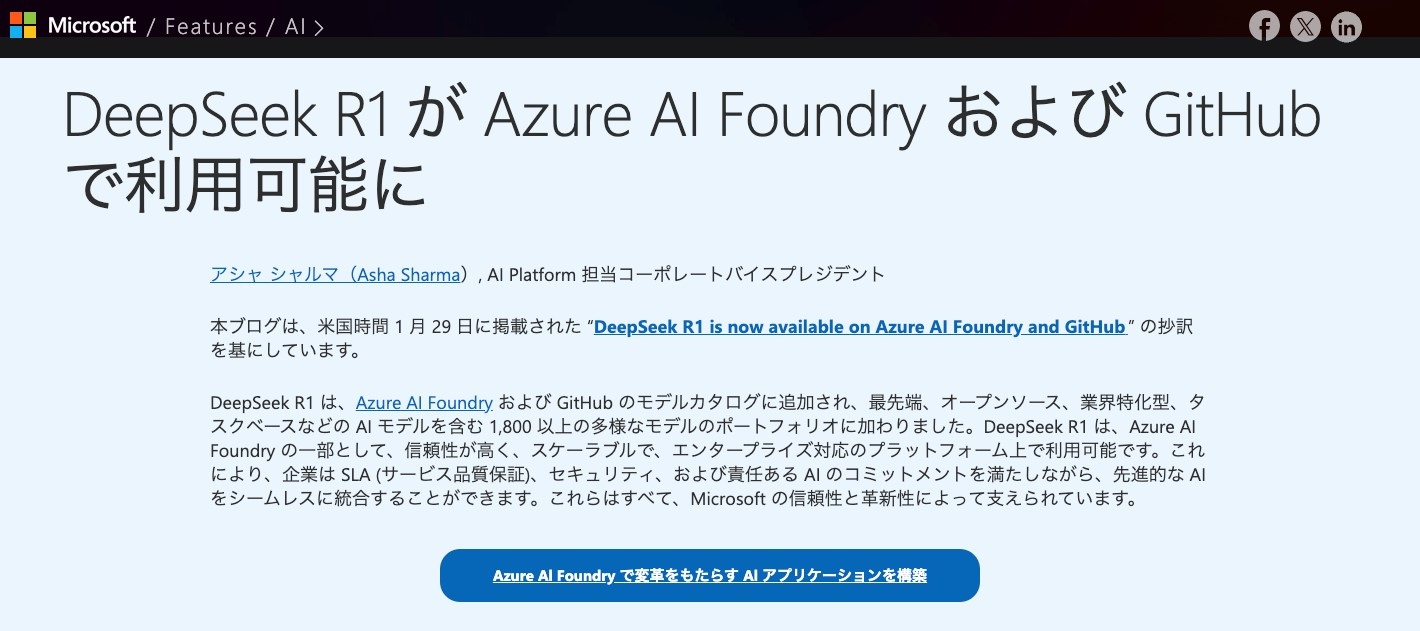Share the article on Facebook
The height and width of the screenshot is (631, 1420).
click(1265, 27)
